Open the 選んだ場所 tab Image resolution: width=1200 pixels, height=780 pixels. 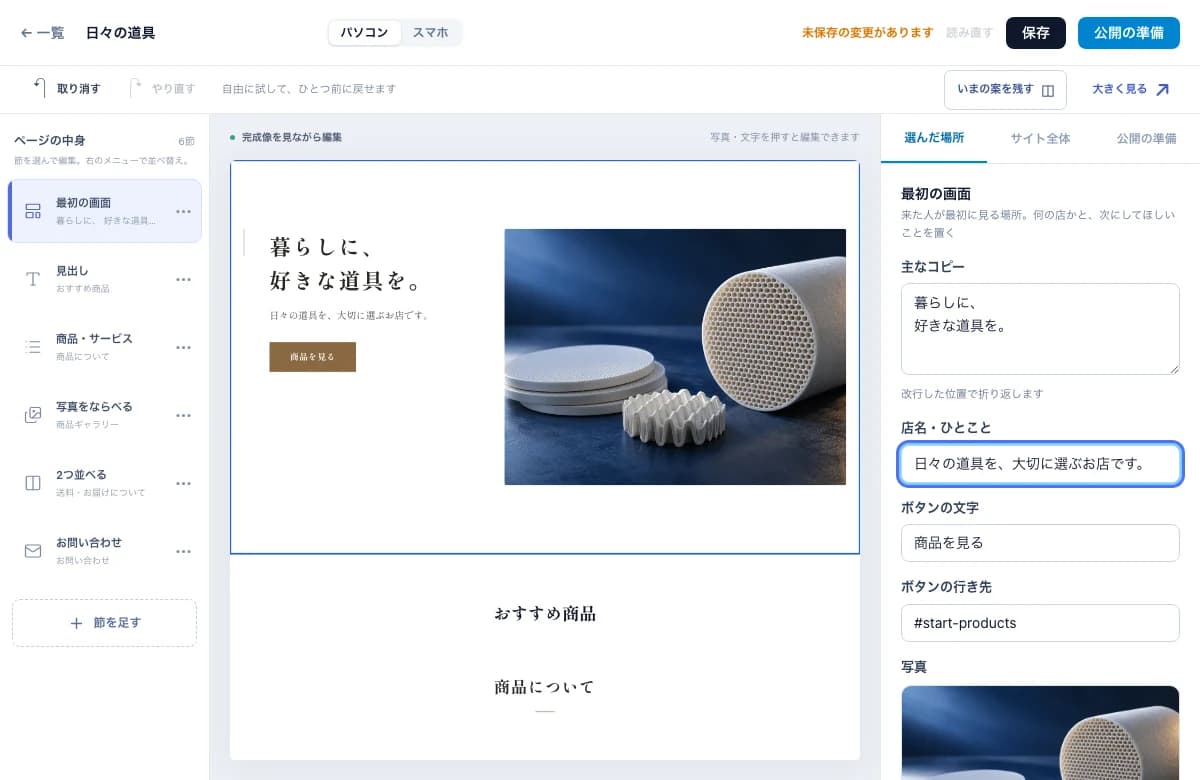pyautogui.click(x=934, y=138)
